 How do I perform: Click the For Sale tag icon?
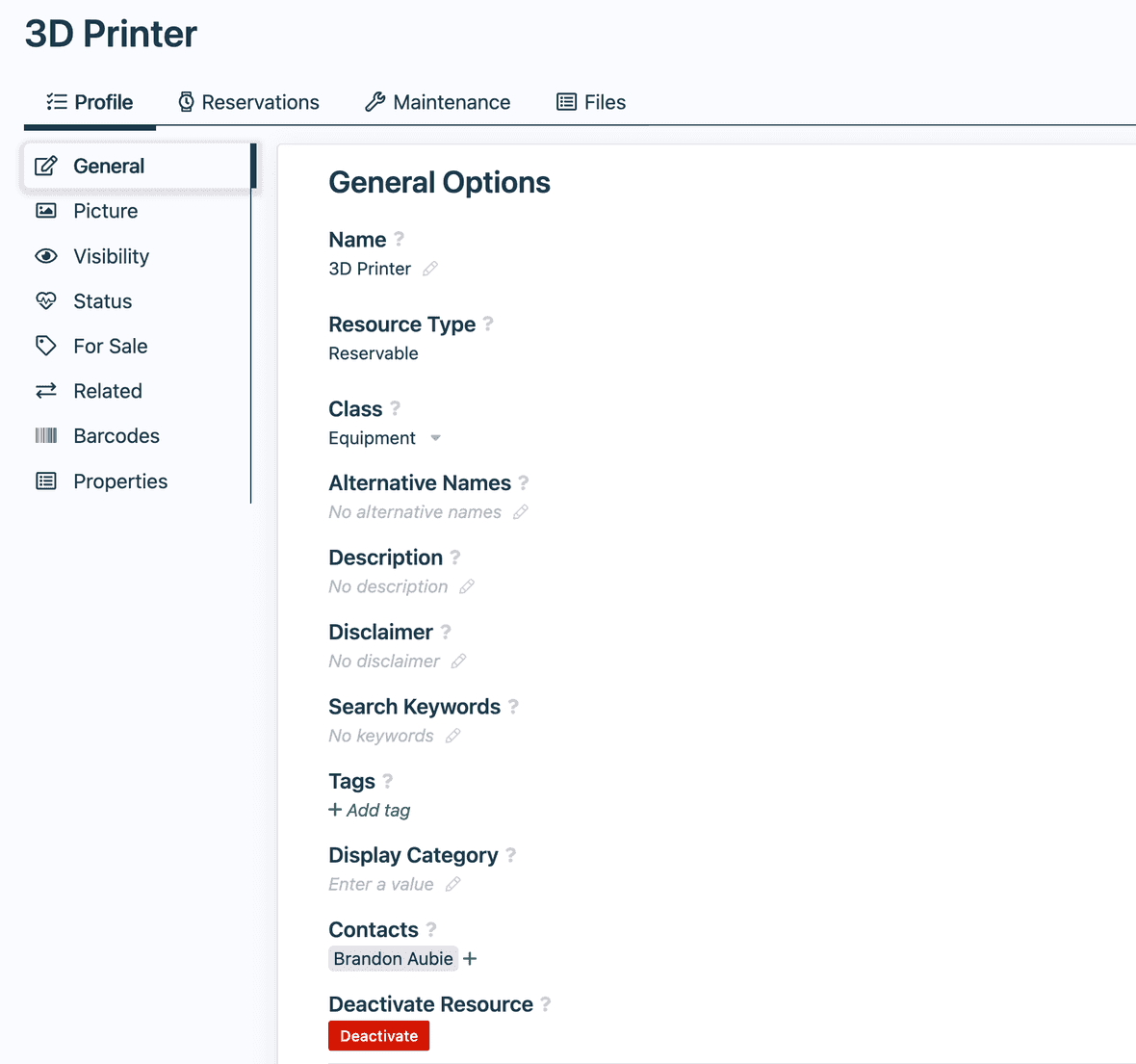(46, 346)
